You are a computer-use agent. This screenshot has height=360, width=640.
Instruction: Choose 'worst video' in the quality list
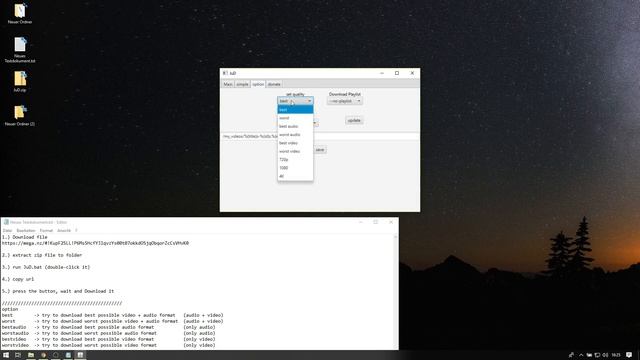coord(295,151)
